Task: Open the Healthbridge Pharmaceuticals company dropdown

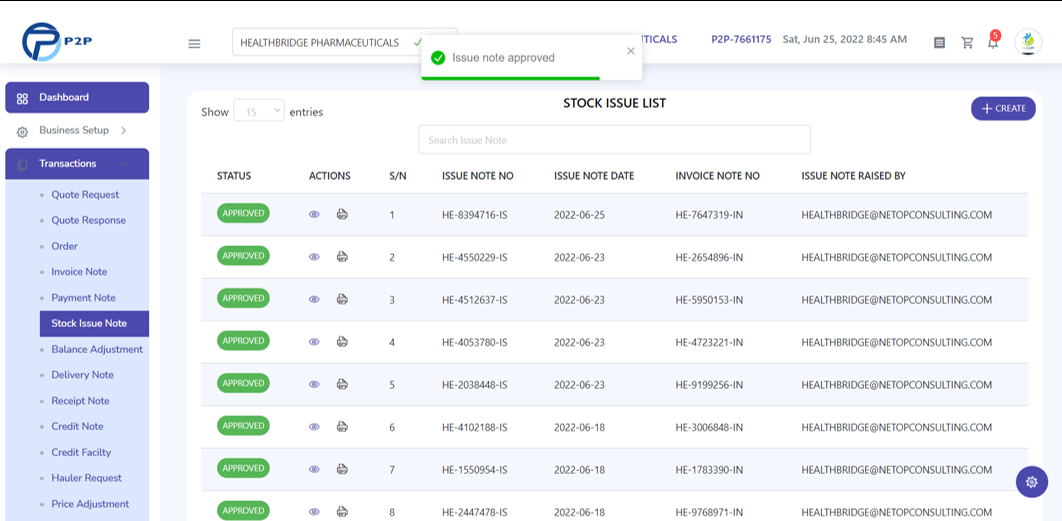Action: click(345, 42)
